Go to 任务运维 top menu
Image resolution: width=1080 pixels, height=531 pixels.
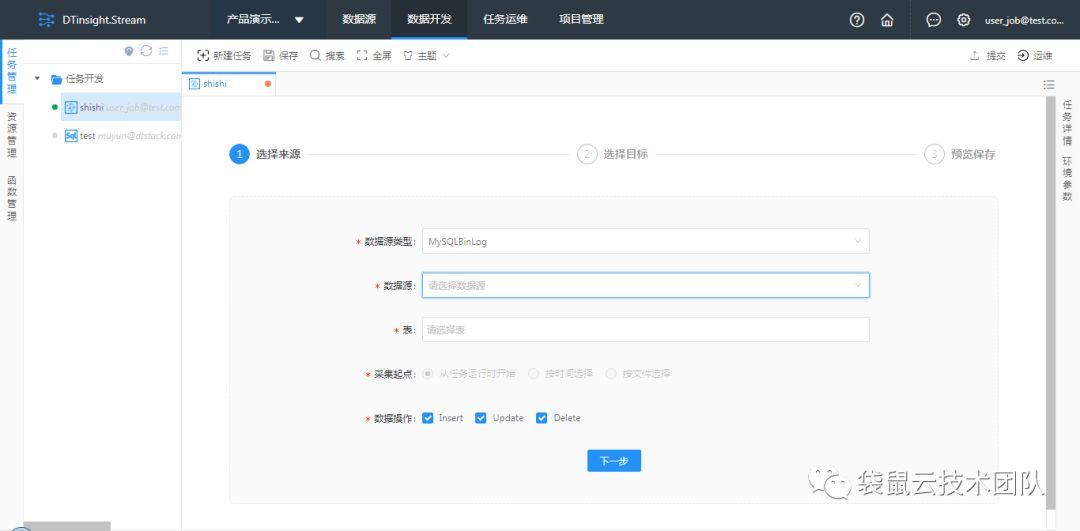tap(505, 19)
